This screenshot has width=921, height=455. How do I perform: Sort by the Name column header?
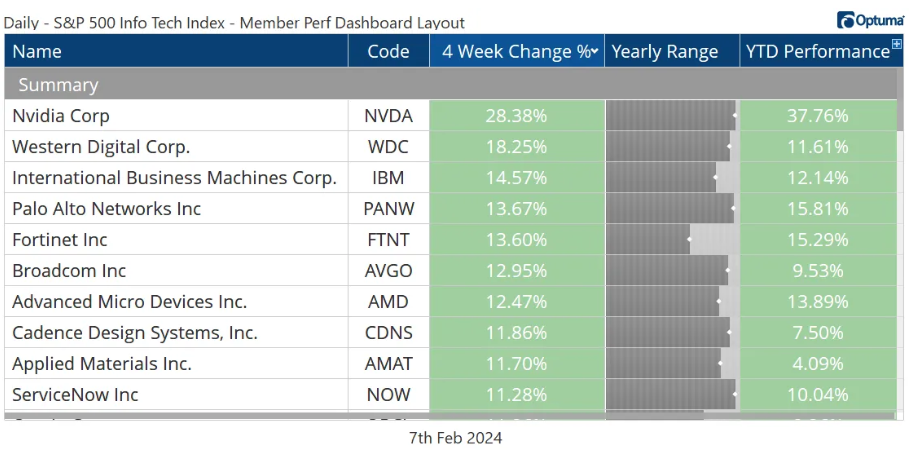[x=37, y=52]
